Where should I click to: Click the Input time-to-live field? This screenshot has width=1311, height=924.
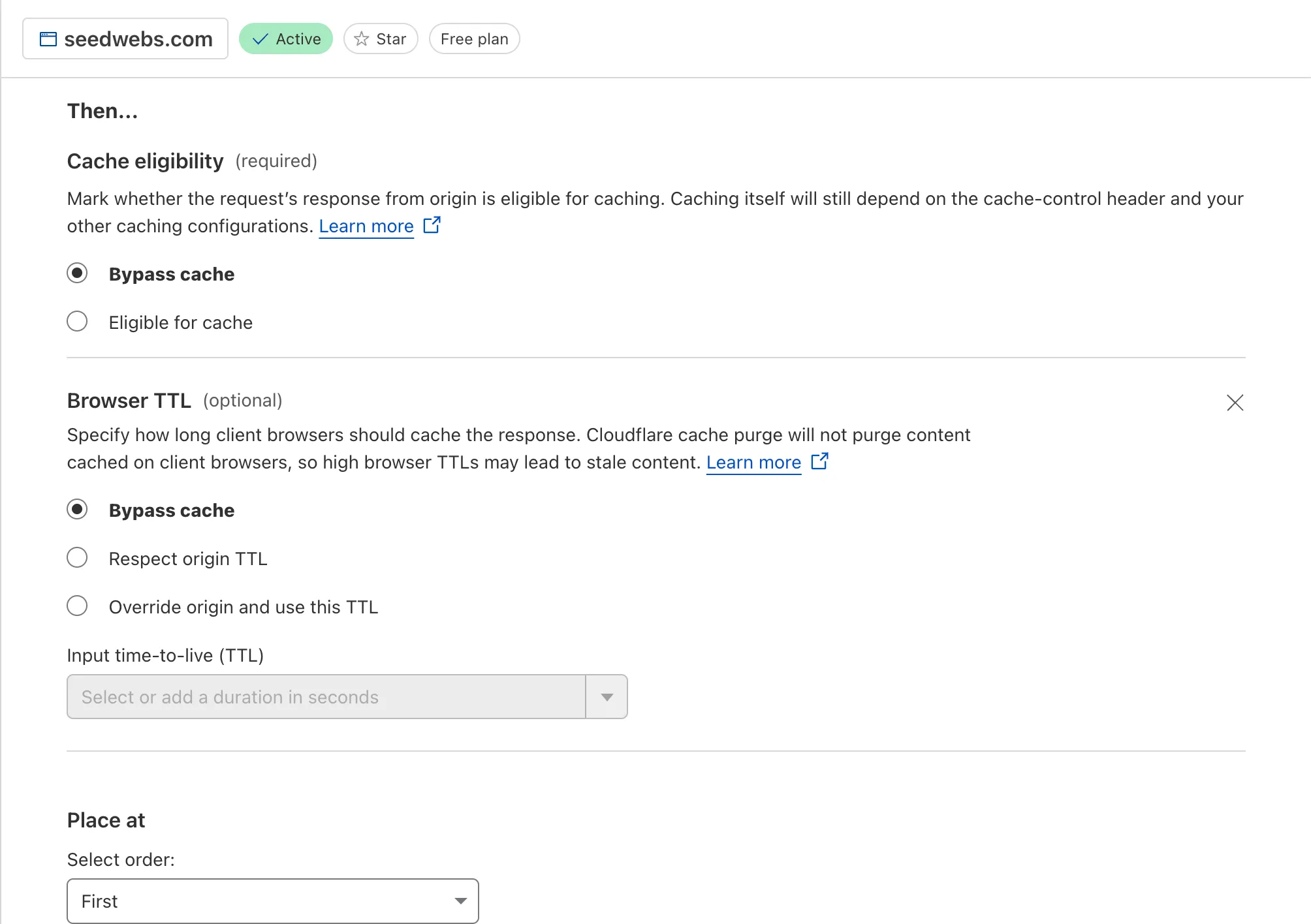[x=347, y=697]
